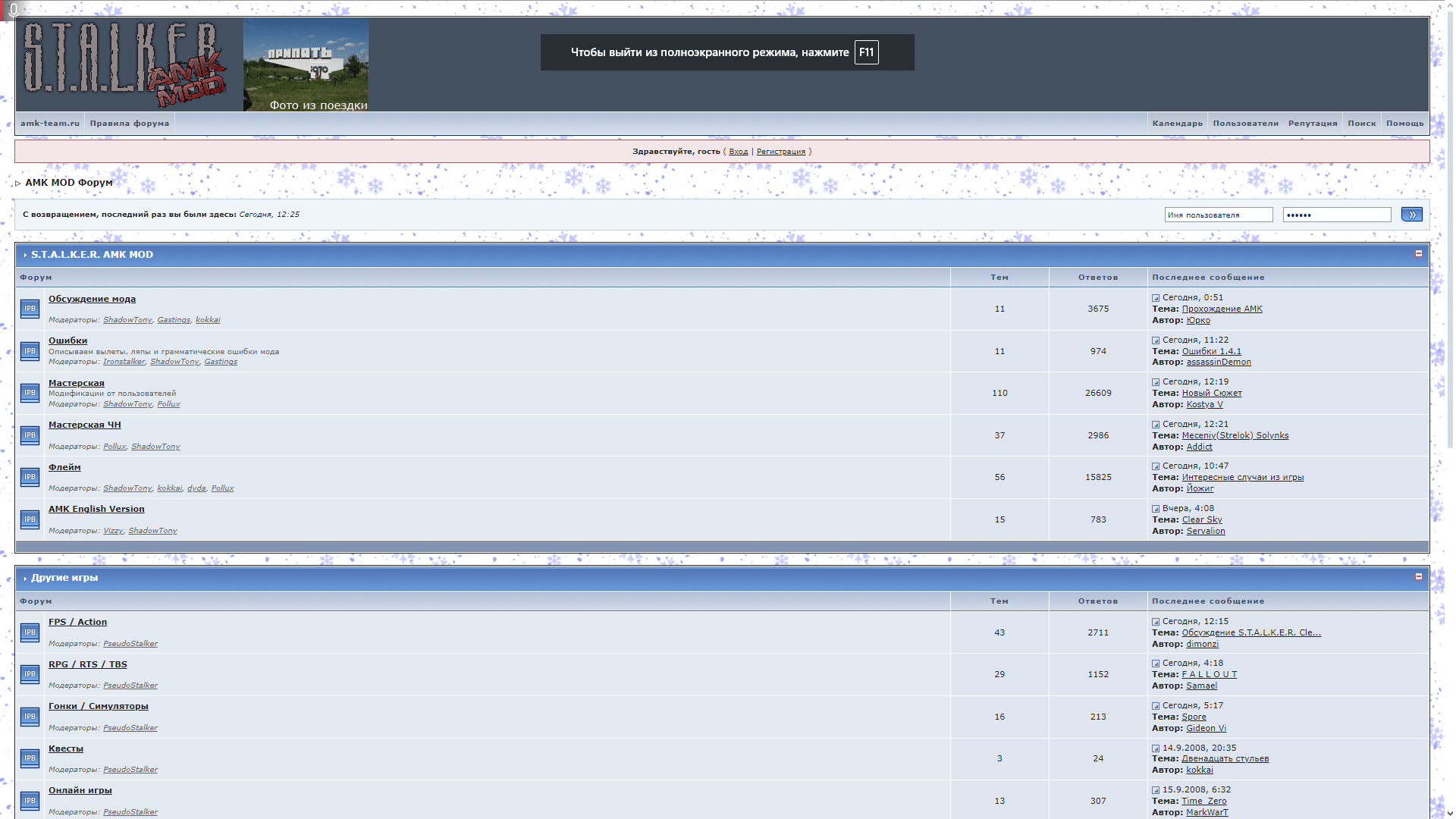Open Правила форума menu item
Image resolution: width=1456 pixels, height=819 pixels.
pyautogui.click(x=130, y=124)
